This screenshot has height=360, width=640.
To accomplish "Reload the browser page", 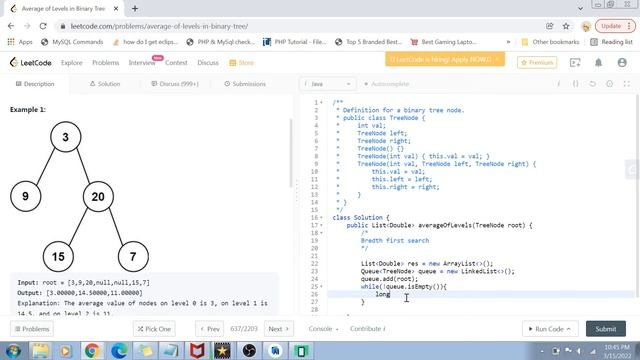I will [x=43, y=26].
